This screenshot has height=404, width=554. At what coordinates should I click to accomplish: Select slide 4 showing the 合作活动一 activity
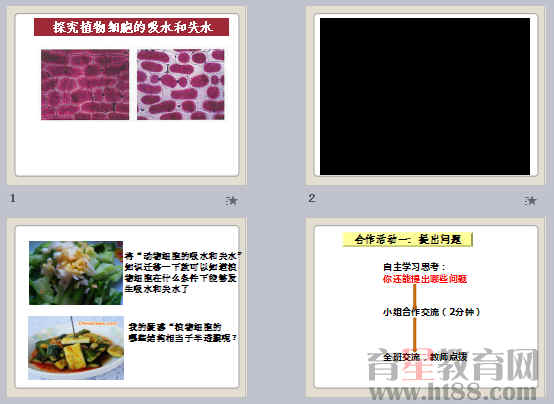pyautogui.click(x=425, y=308)
